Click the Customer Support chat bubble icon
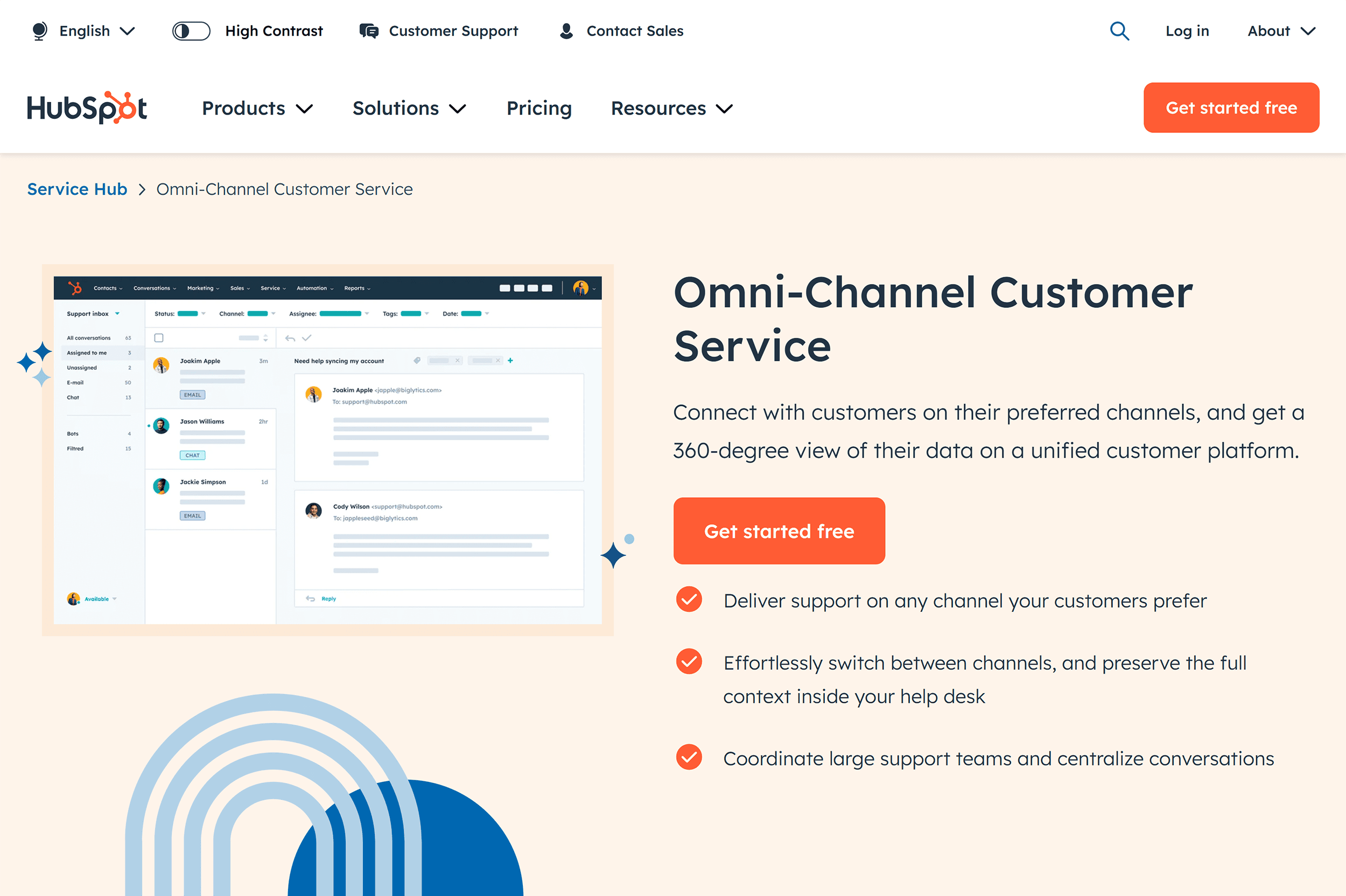Image resolution: width=1346 pixels, height=896 pixels. point(369,31)
